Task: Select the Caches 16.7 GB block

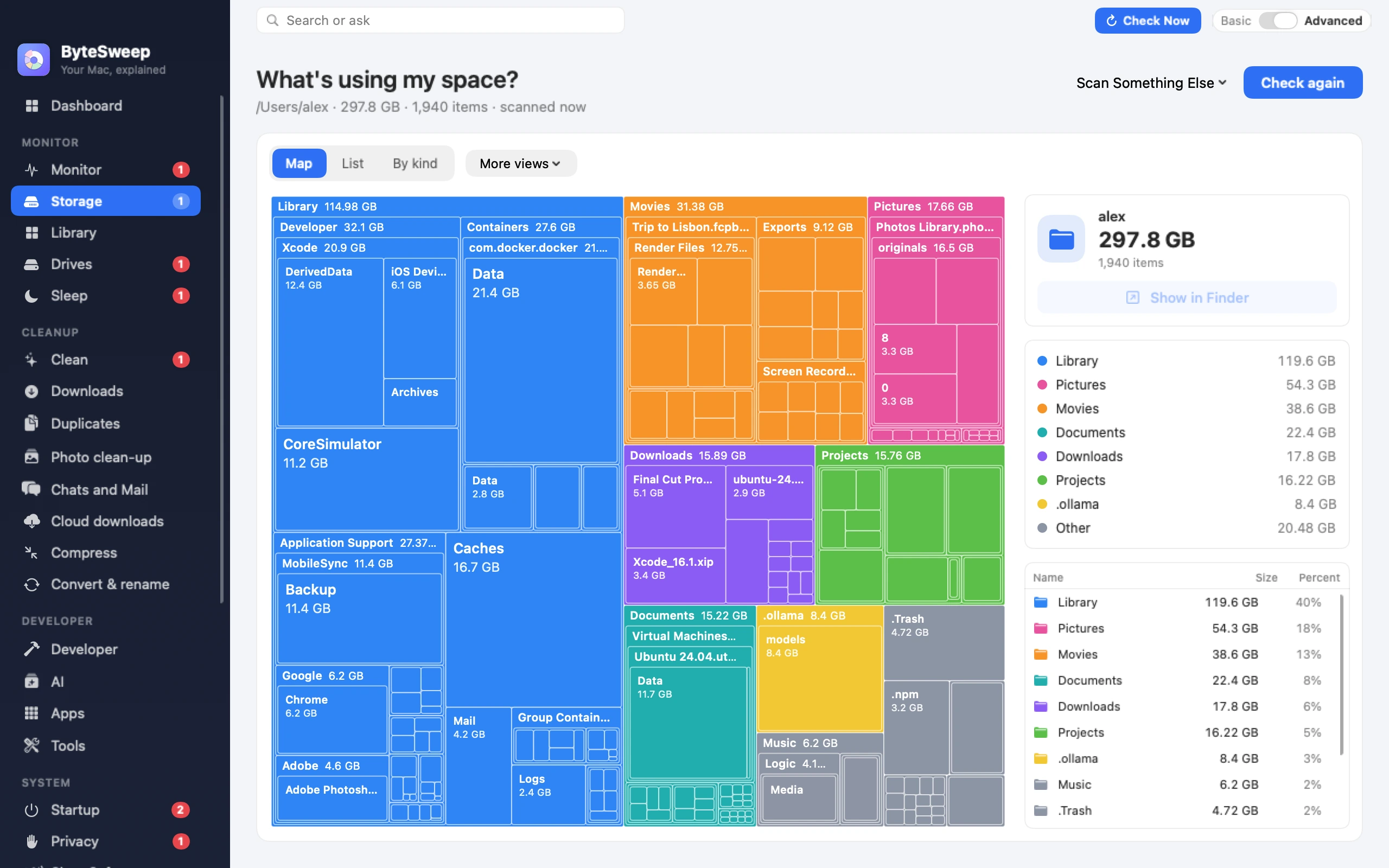Action: tap(533, 620)
